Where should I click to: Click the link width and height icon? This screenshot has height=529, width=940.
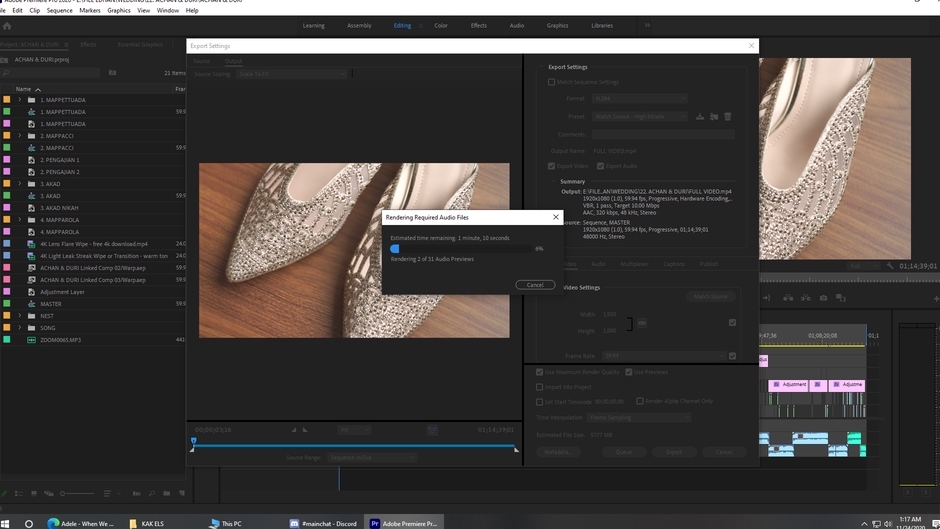click(642, 322)
